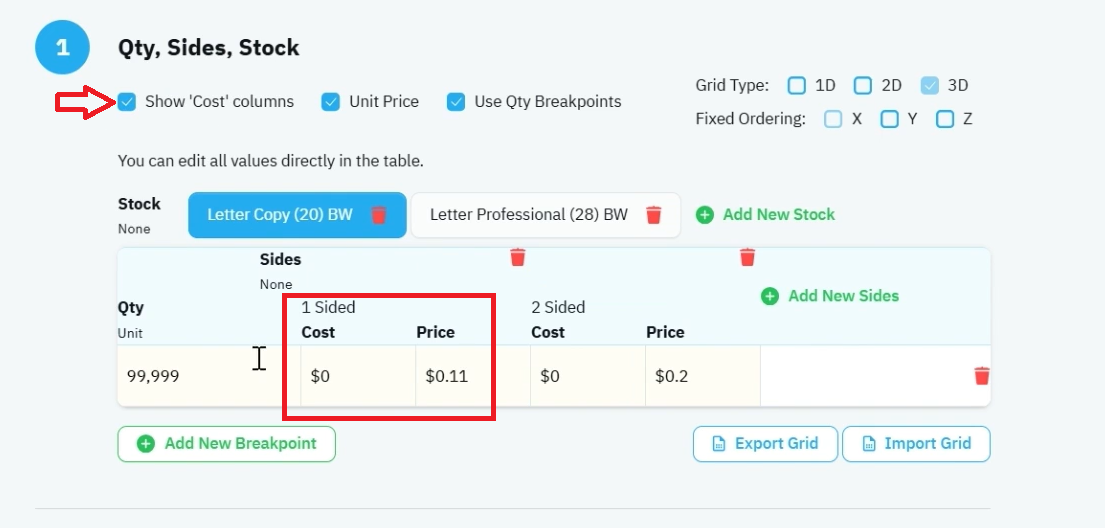Viewport: 1105px width, 528px height.
Task: Click the Import Grid button
Action: point(916,444)
